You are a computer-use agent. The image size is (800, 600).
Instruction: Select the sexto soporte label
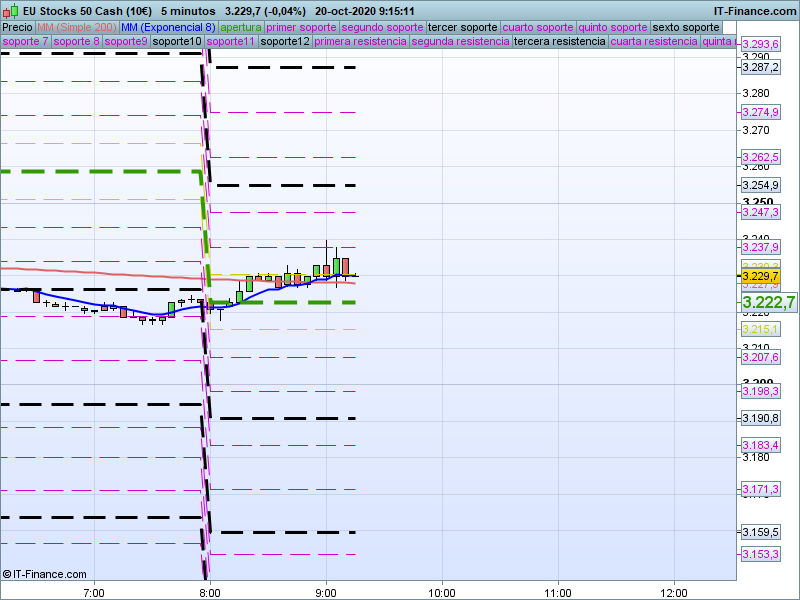pos(686,28)
